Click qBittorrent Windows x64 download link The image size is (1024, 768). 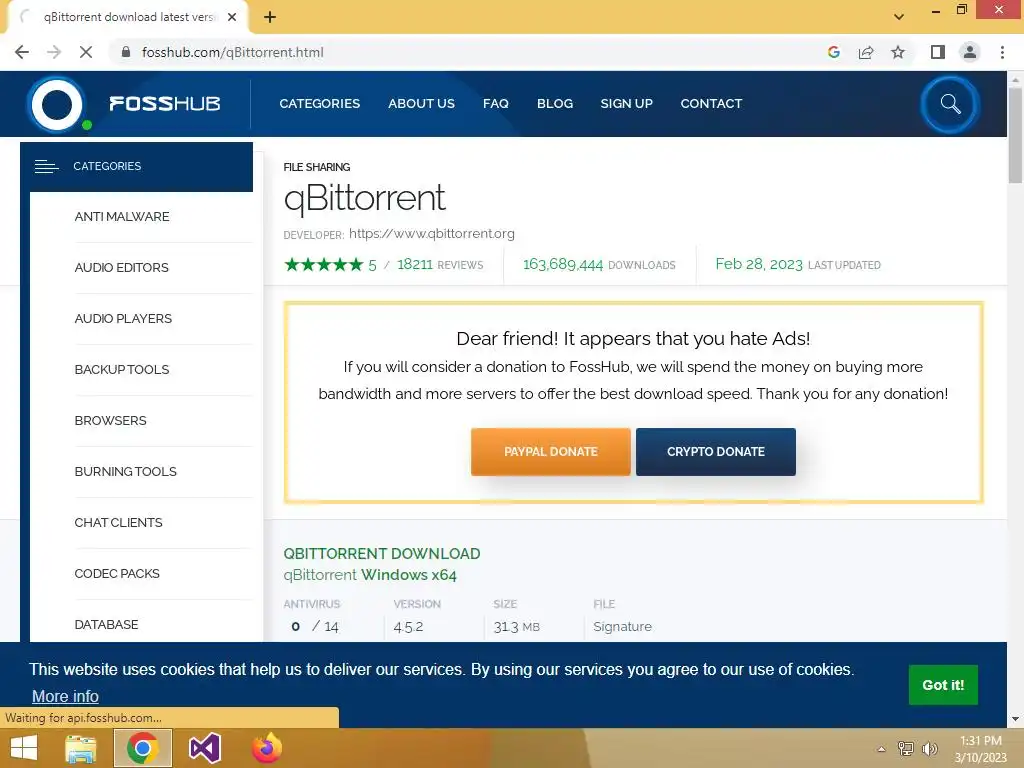tap(370, 575)
